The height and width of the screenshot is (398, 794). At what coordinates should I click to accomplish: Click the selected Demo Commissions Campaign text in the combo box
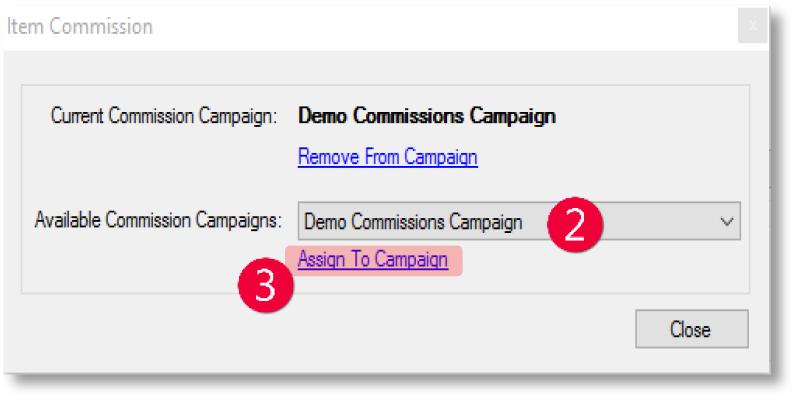coord(413,222)
